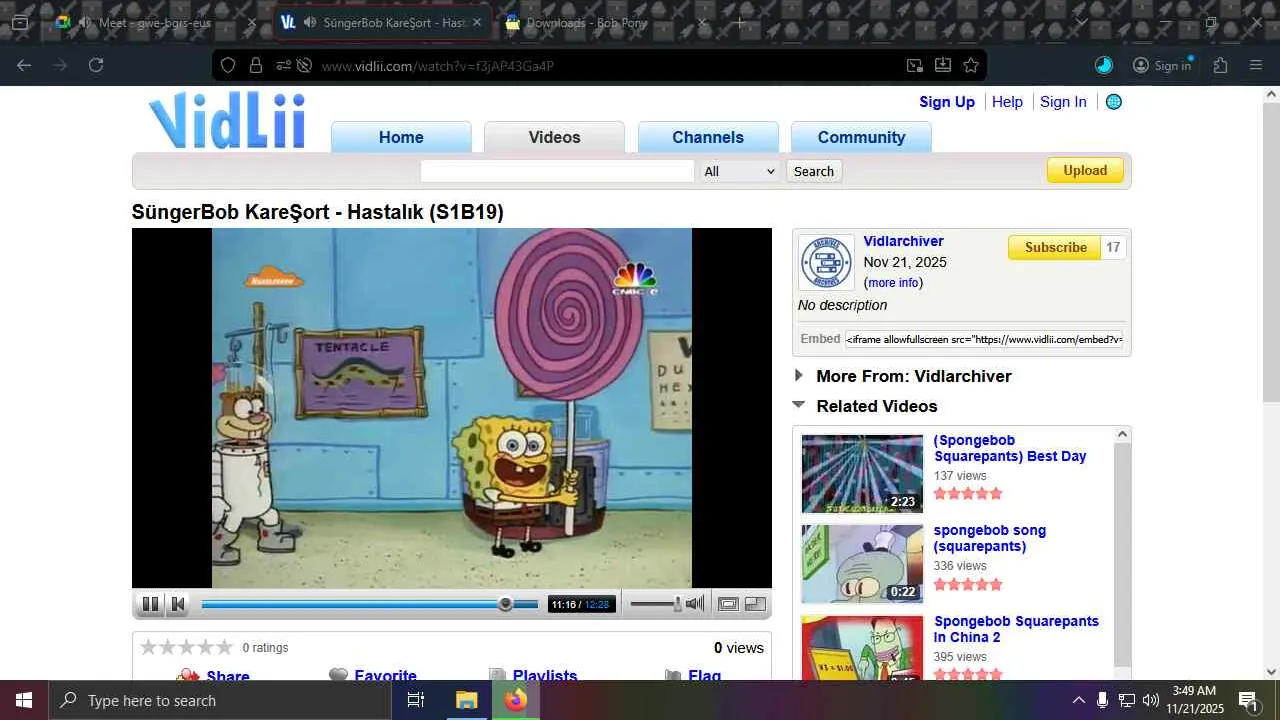Image resolution: width=1280 pixels, height=720 pixels.
Task: Mute audio on the SüngerBob tab
Action: coord(310,22)
